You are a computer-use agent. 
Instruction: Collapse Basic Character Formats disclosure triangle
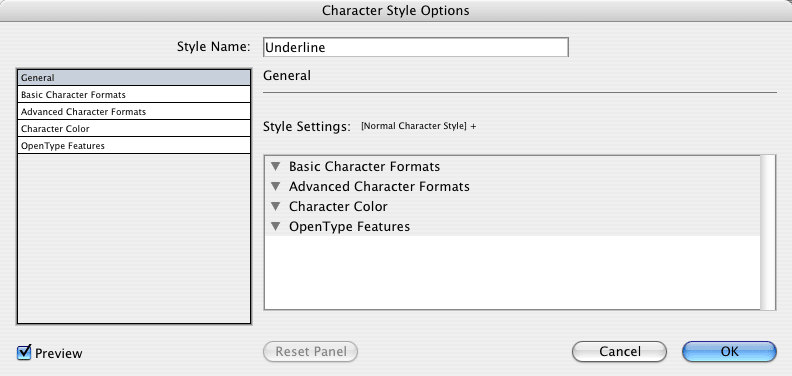[x=275, y=166]
